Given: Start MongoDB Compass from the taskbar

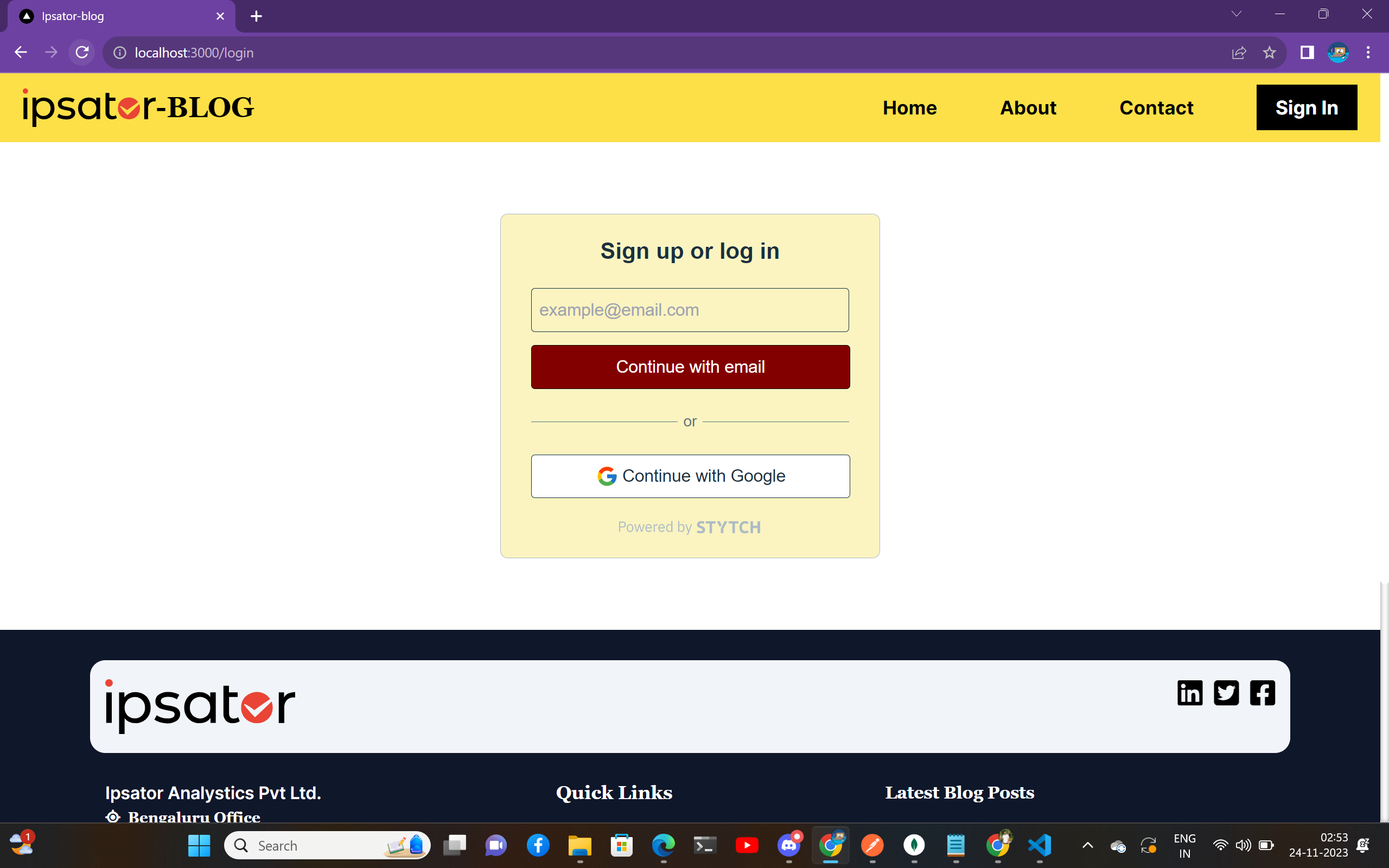Looking at the screenshot, I should pos(914,845).
